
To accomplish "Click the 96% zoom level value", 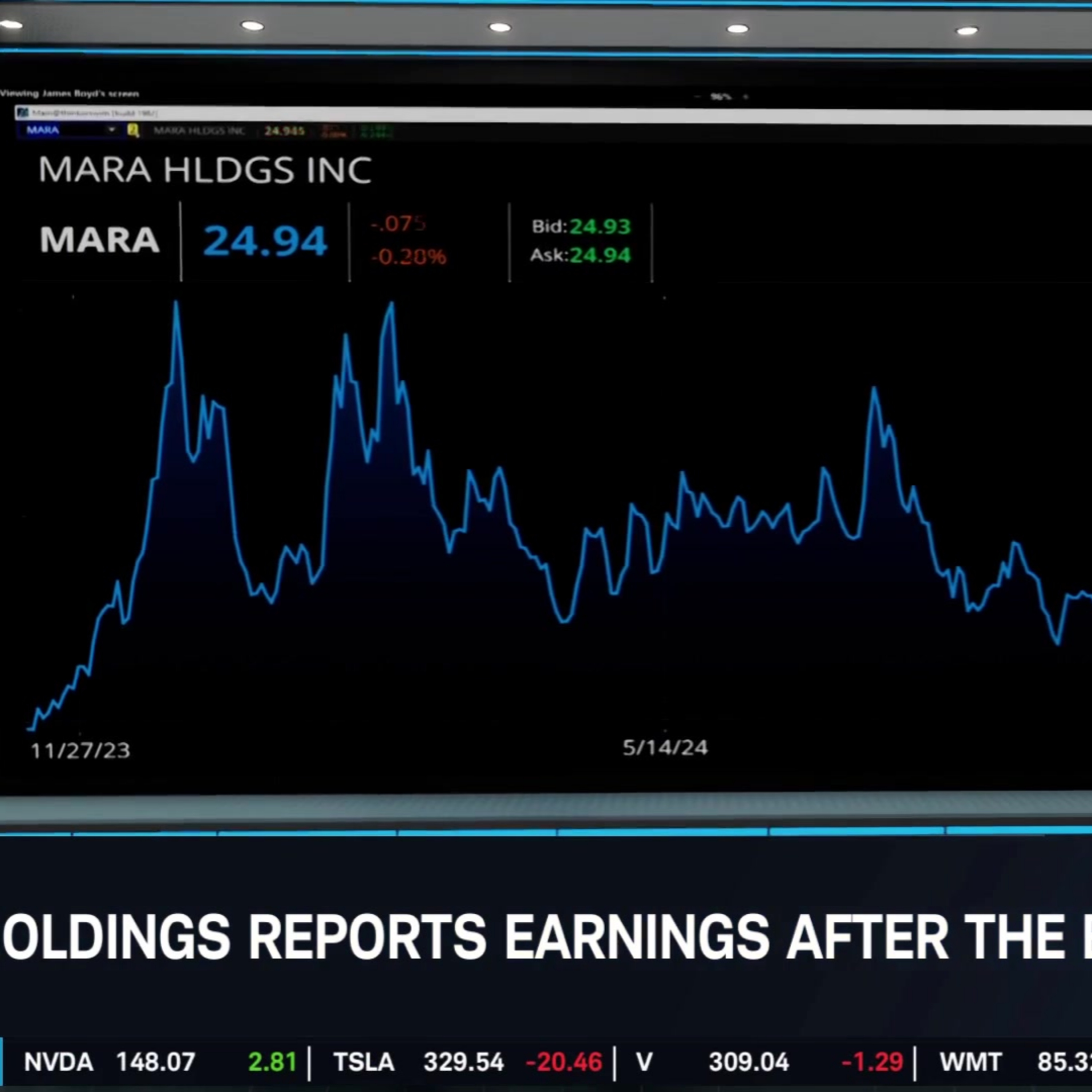I will click(721, 97).
